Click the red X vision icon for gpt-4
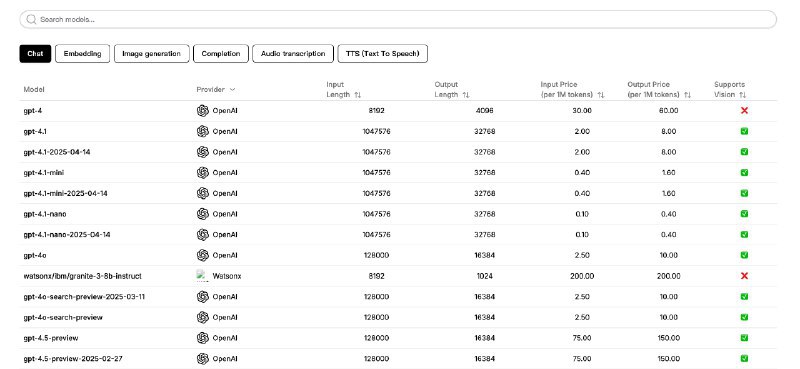This screenshot has height=369, width=800. pyautogui.click(x=744, y=110)
